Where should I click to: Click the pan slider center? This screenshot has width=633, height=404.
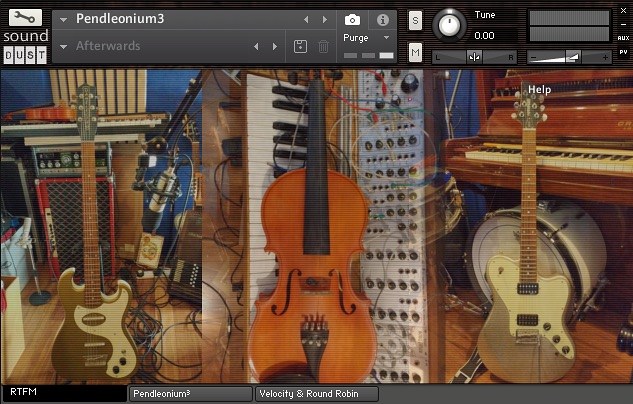click(475, 57)
